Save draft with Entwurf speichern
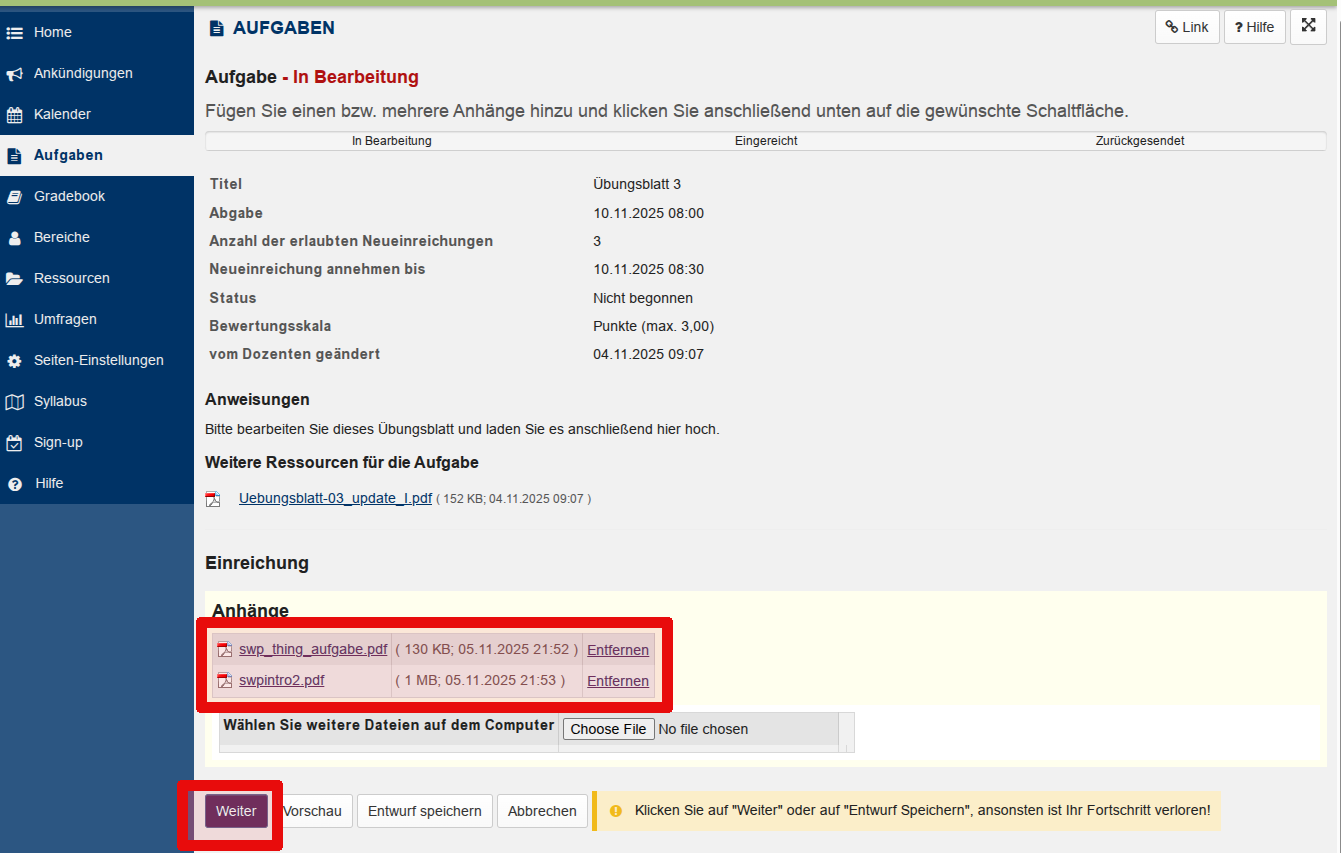 pyautogui.click(x=425, y=811)
